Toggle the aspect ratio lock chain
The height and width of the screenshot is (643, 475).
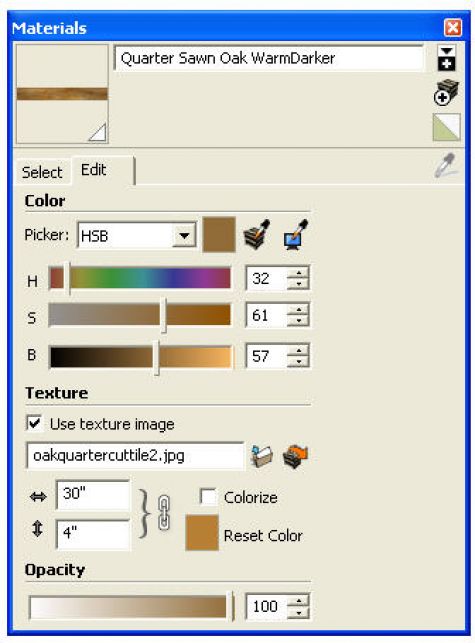coord(164,513)
